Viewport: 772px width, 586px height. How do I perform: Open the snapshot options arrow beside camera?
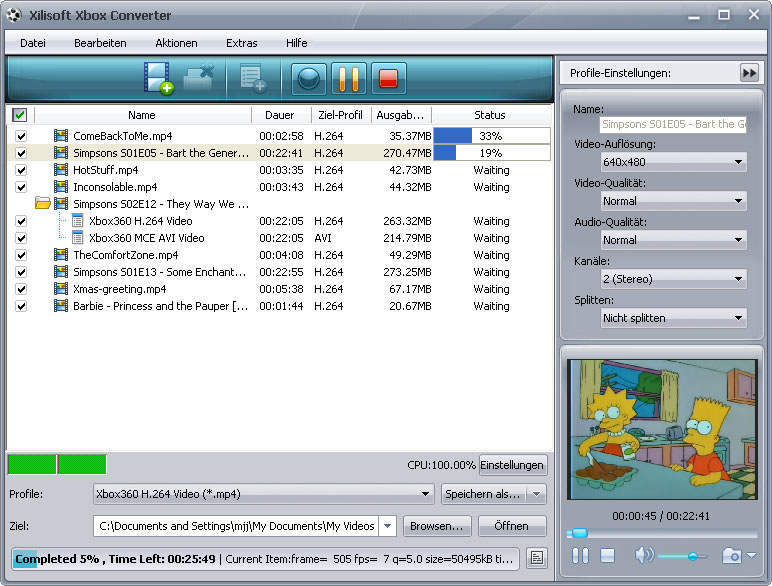click(751, 555)
